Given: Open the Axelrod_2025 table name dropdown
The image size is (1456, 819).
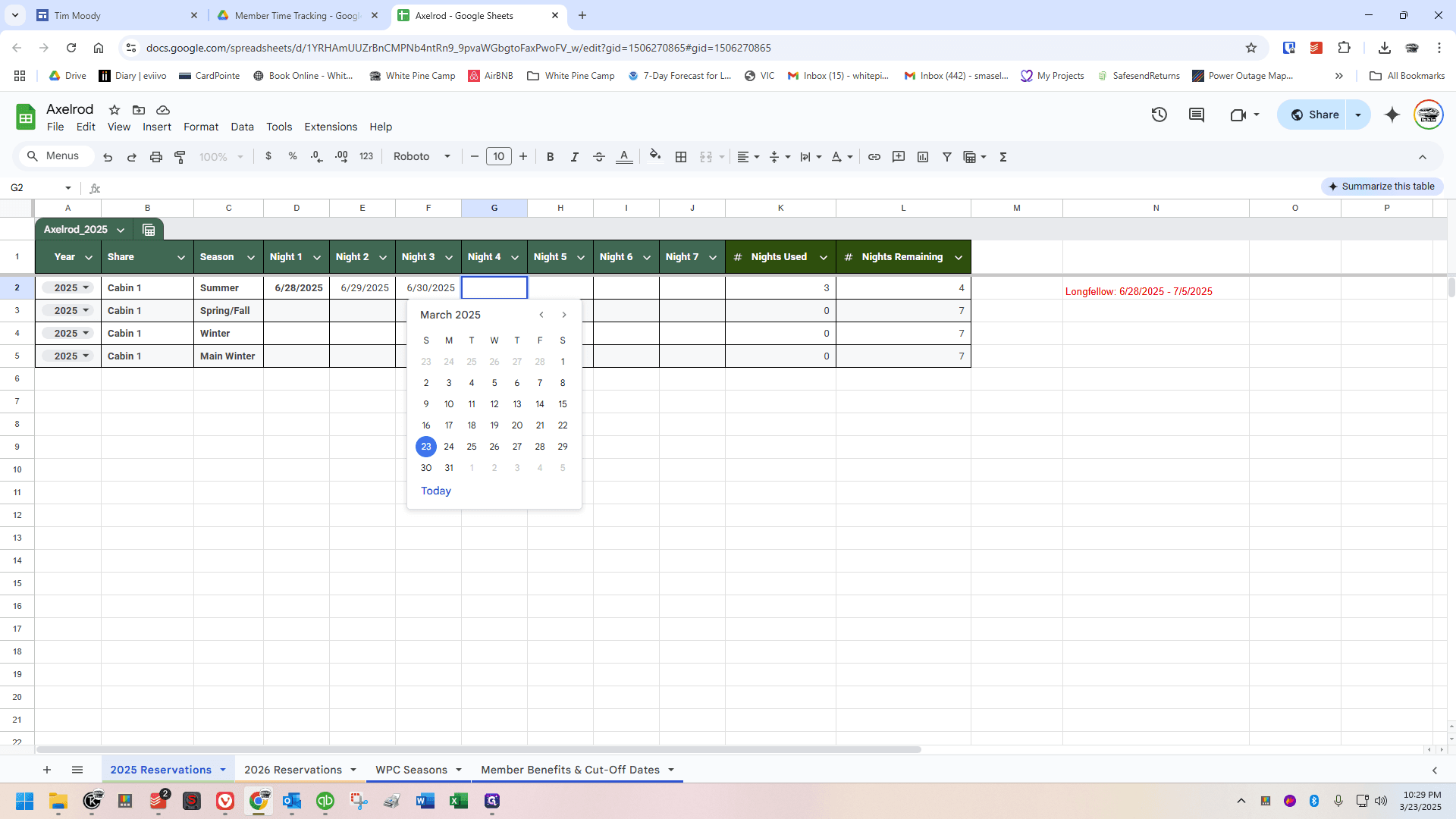Looking at the screenshot, I should [x=121, y=230].
